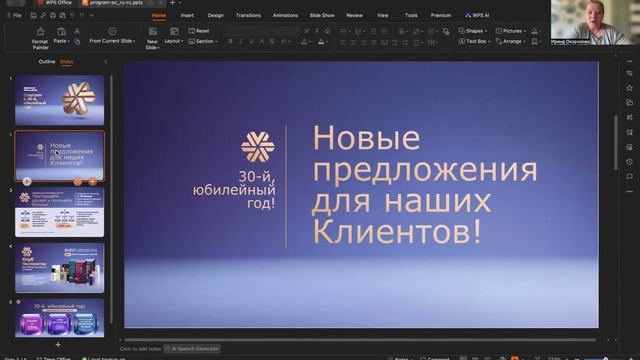Open the Animations ribbon tab
640x360 pixels.
tap(285, 16)
